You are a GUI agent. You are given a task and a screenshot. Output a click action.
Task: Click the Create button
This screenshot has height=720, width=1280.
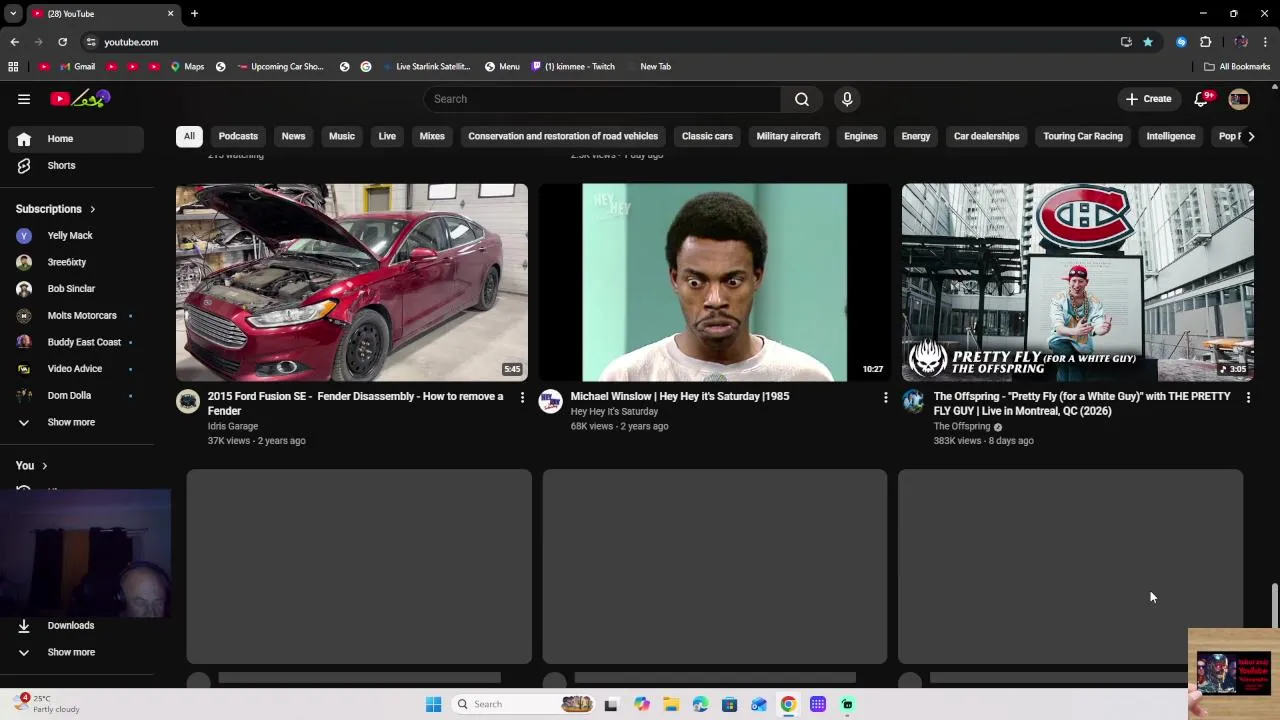click(1148, 99)
